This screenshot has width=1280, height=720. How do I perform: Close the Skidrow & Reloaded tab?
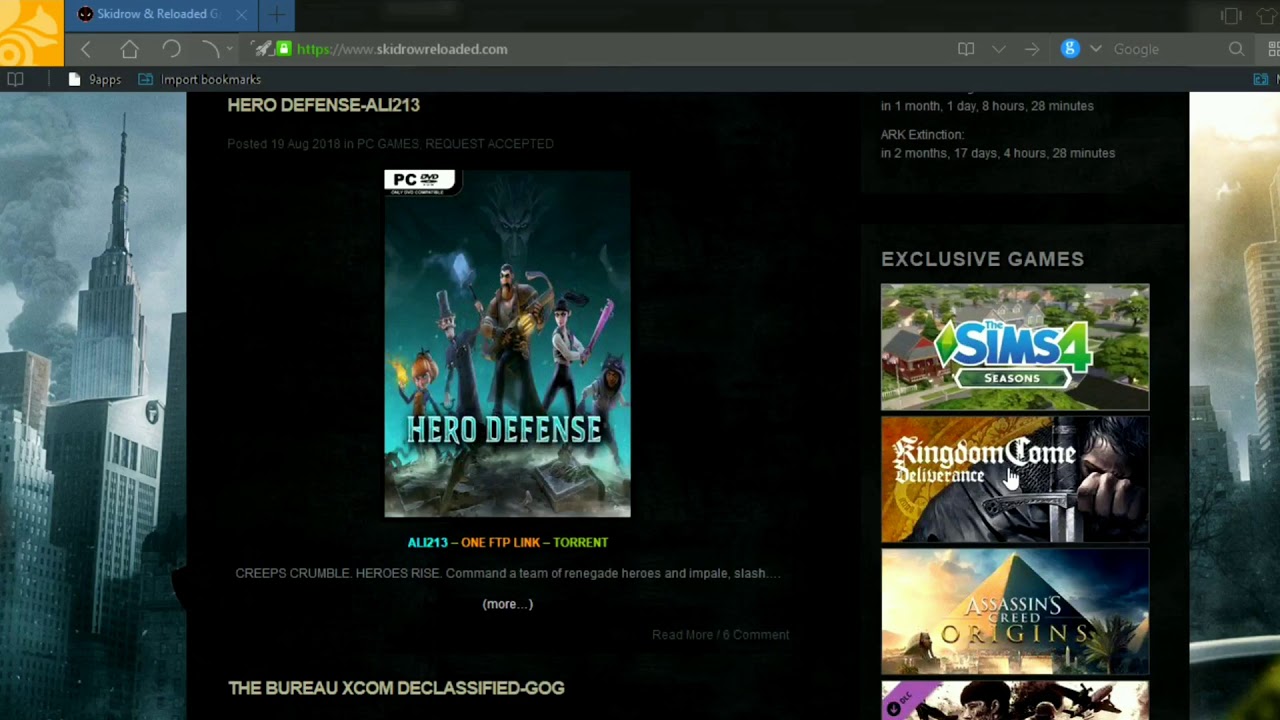coord(241,14)
